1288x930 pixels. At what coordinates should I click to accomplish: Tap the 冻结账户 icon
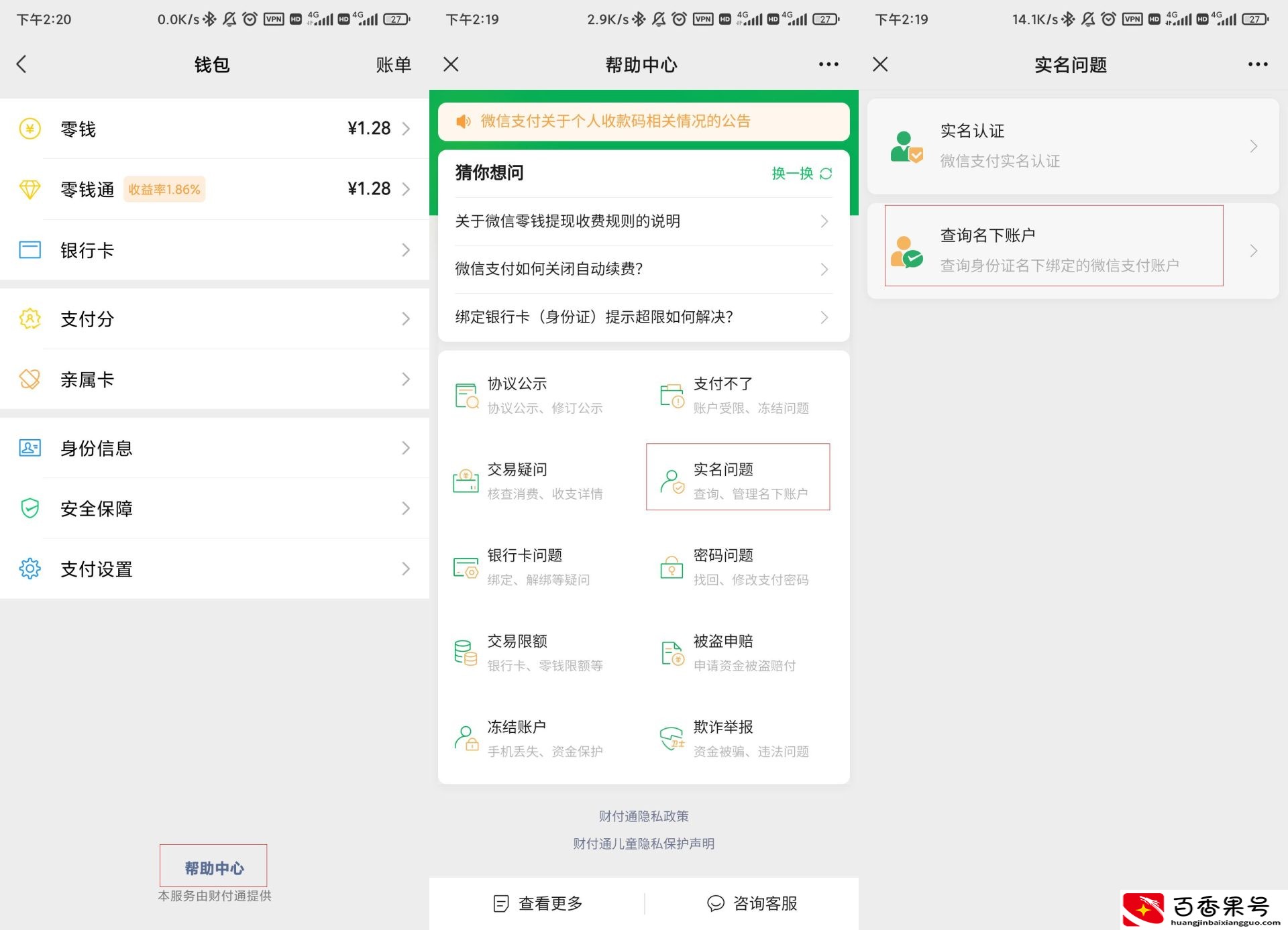coord(466,738)
